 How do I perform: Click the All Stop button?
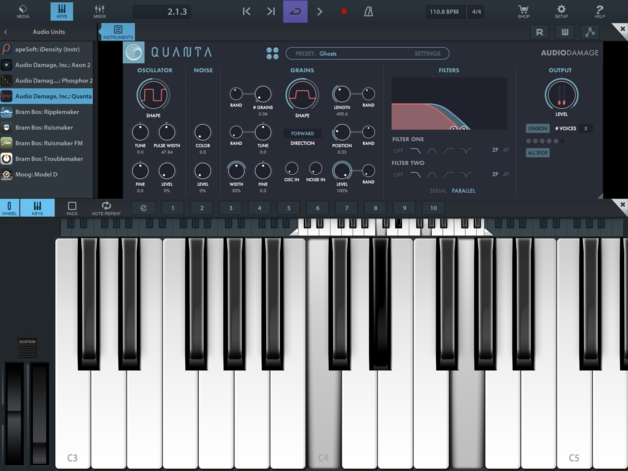(537, 153)
